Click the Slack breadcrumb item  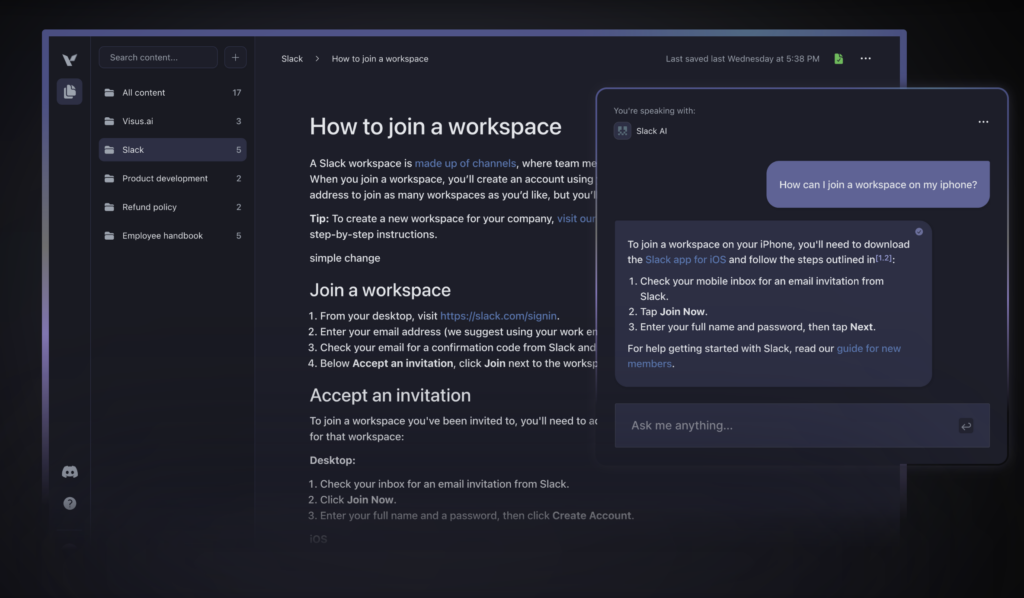(x=292, y=59)
